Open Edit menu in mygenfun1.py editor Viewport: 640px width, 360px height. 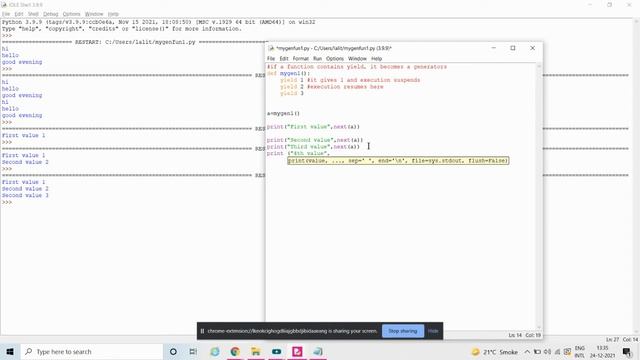click(284, 59)
